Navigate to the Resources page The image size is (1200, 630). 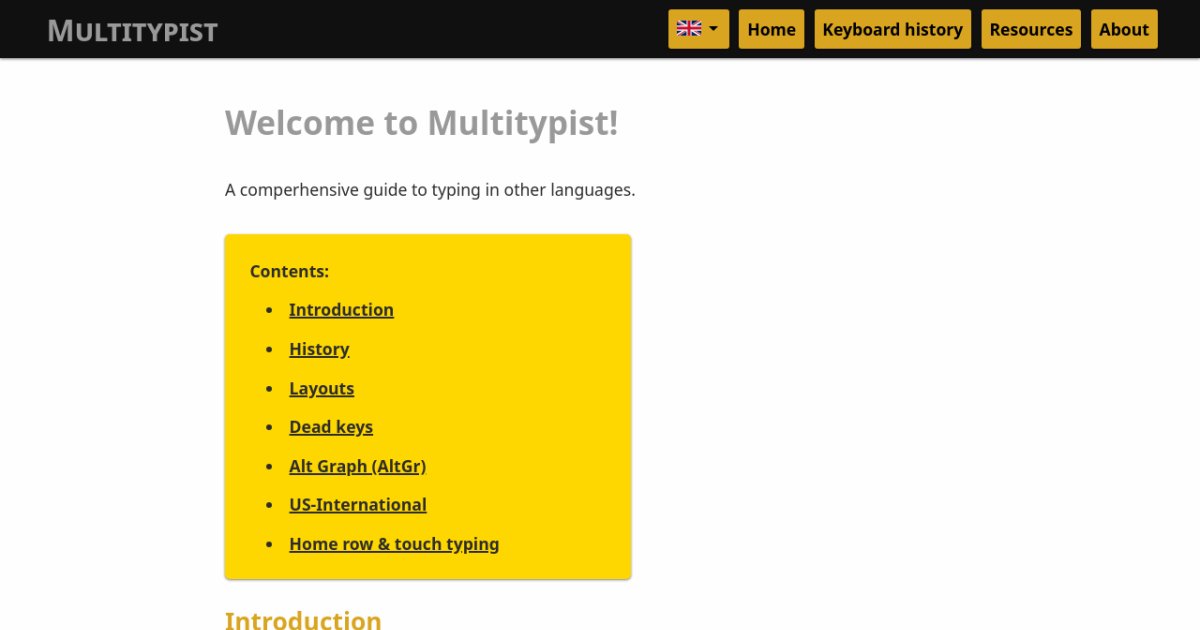1031,29
